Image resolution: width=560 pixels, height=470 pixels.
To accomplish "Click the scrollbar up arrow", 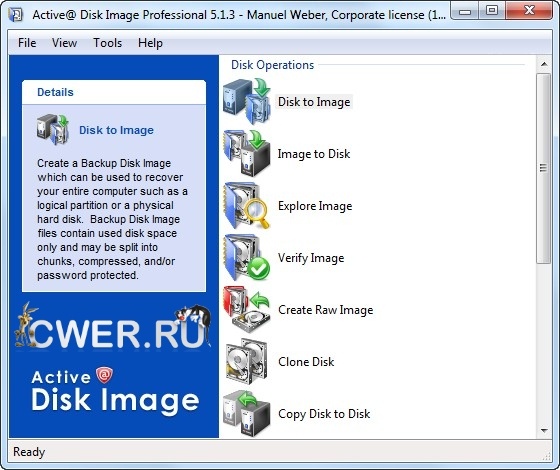I will pos(544,64).
